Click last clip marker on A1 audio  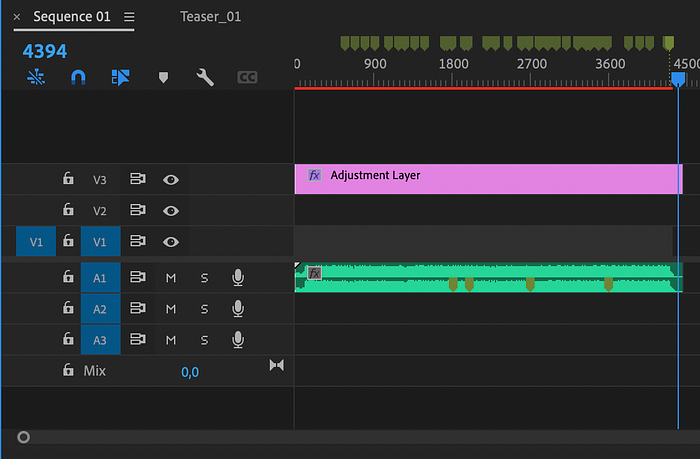[x=608, y=284]
